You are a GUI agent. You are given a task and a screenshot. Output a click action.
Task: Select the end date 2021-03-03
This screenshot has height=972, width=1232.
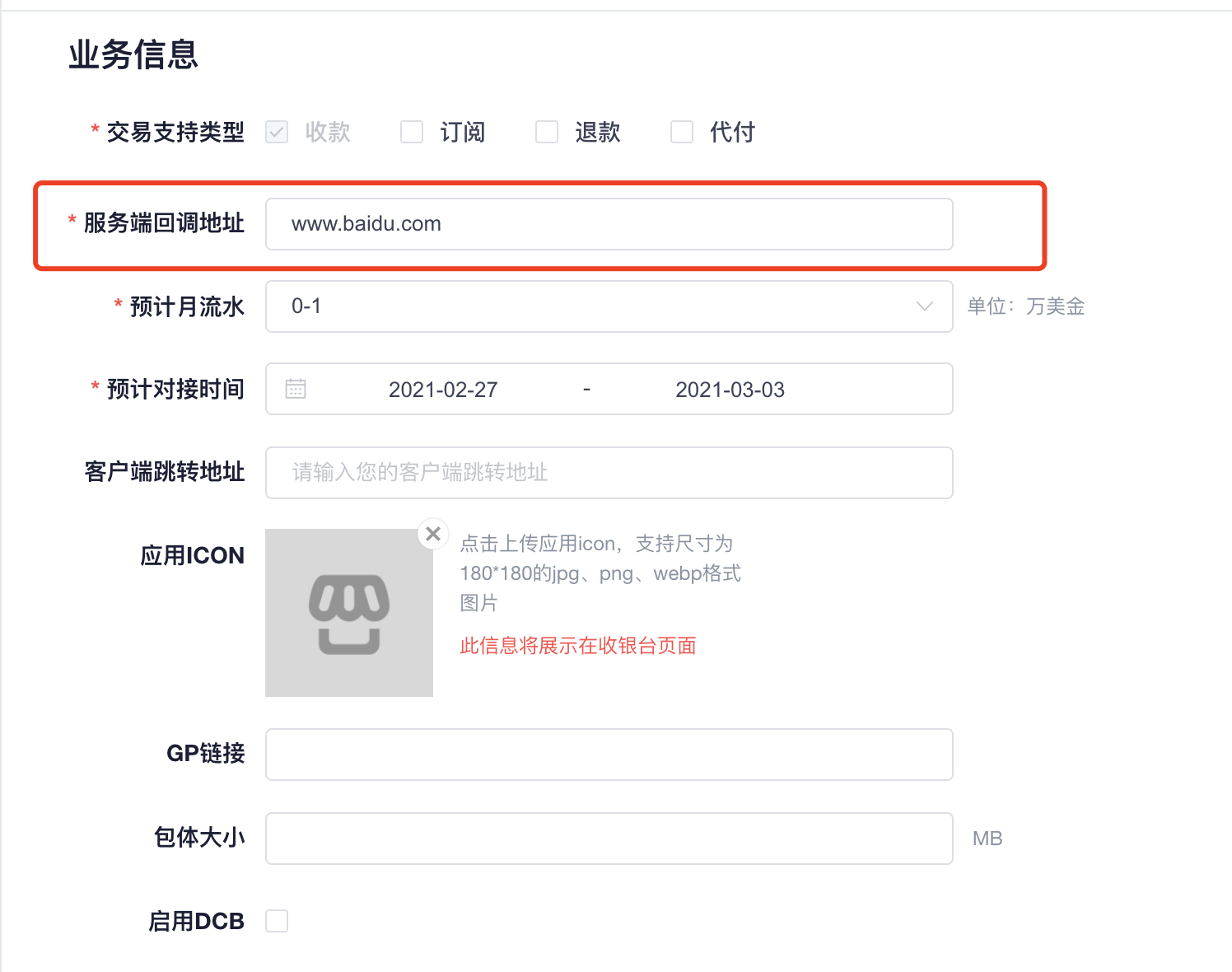coord(730,390)
